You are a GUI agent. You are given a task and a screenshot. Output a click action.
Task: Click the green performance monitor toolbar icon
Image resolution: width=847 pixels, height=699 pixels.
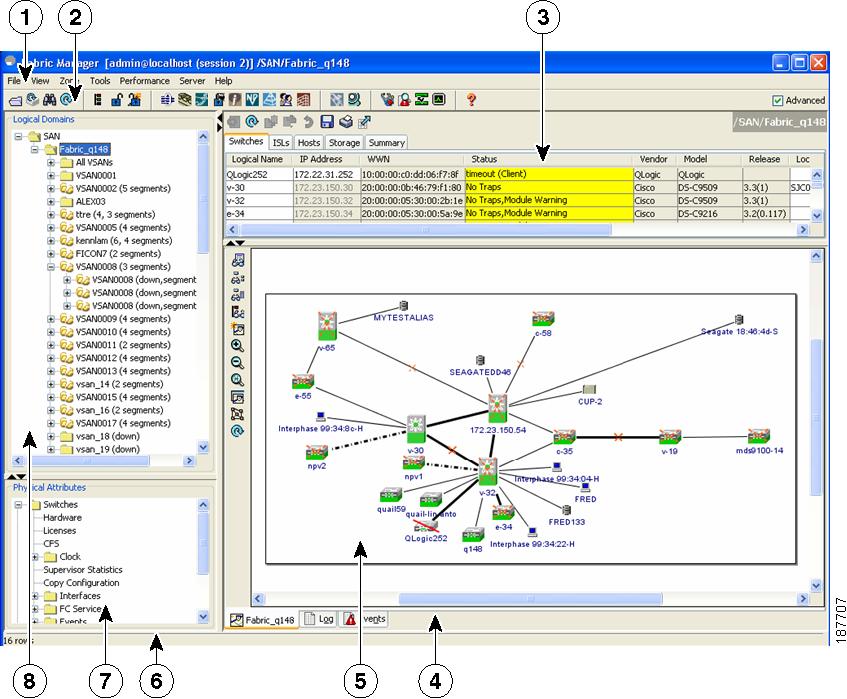coord(439,99)
